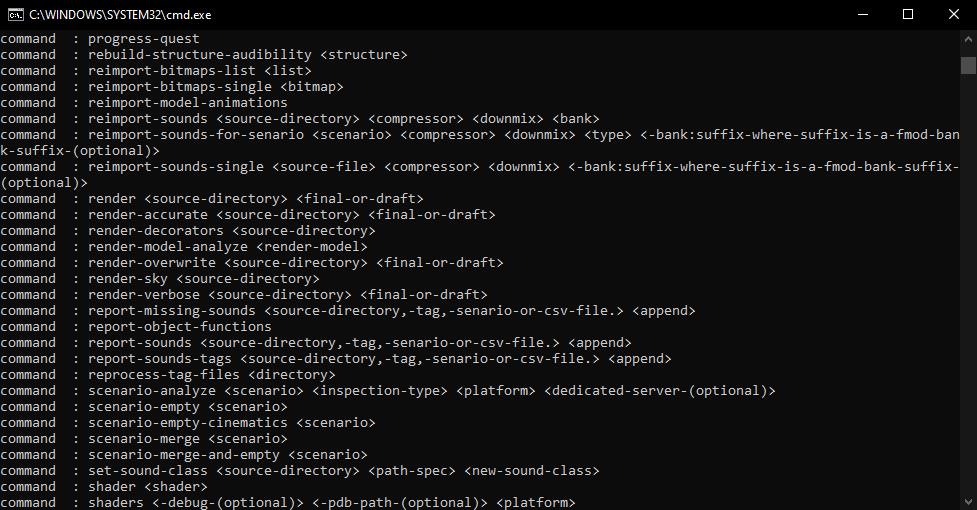Click the vertical scrollbar thumb
This screenshot has width=977, height=510.
tap(968, 65)
